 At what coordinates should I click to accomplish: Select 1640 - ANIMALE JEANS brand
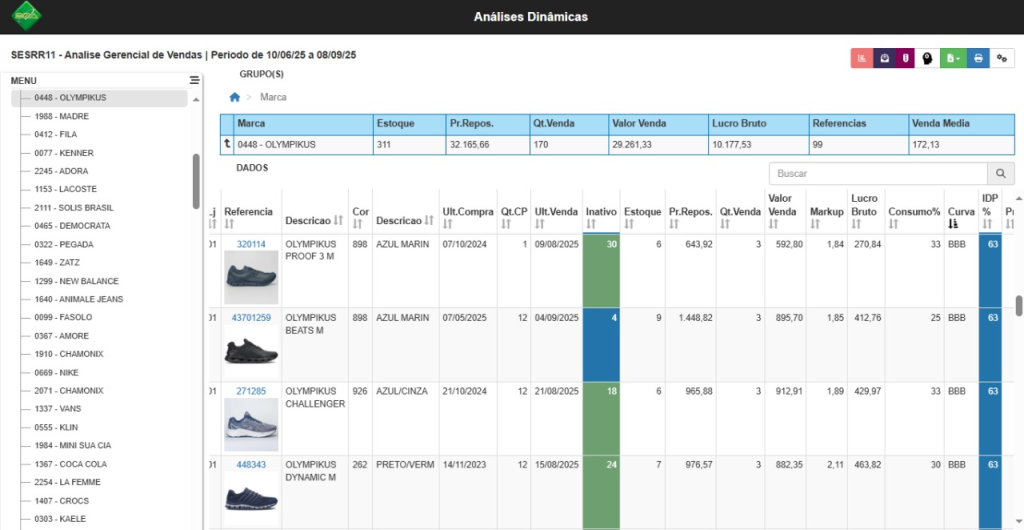click(78, 300)
